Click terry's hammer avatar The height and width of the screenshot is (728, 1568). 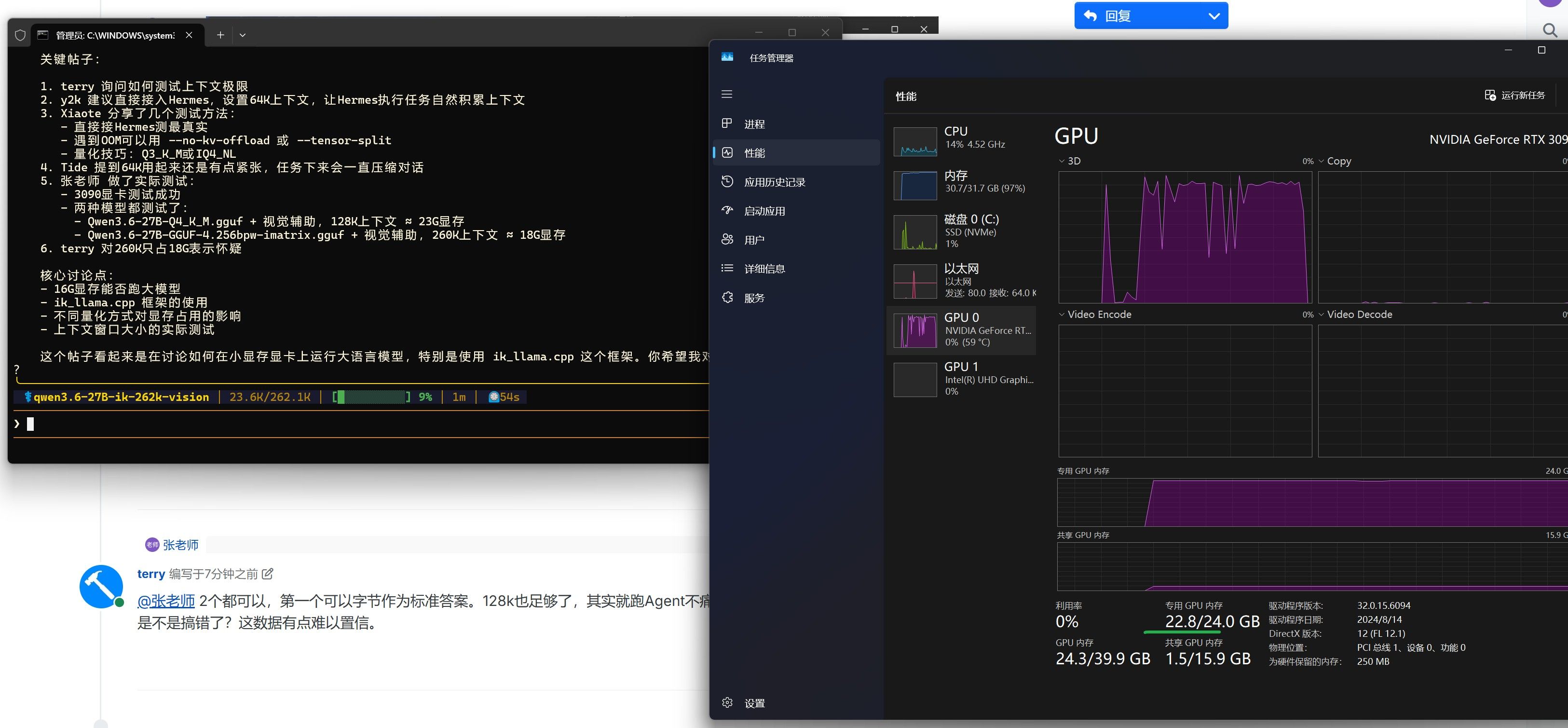pyautogui.click(x=101, y=586)
